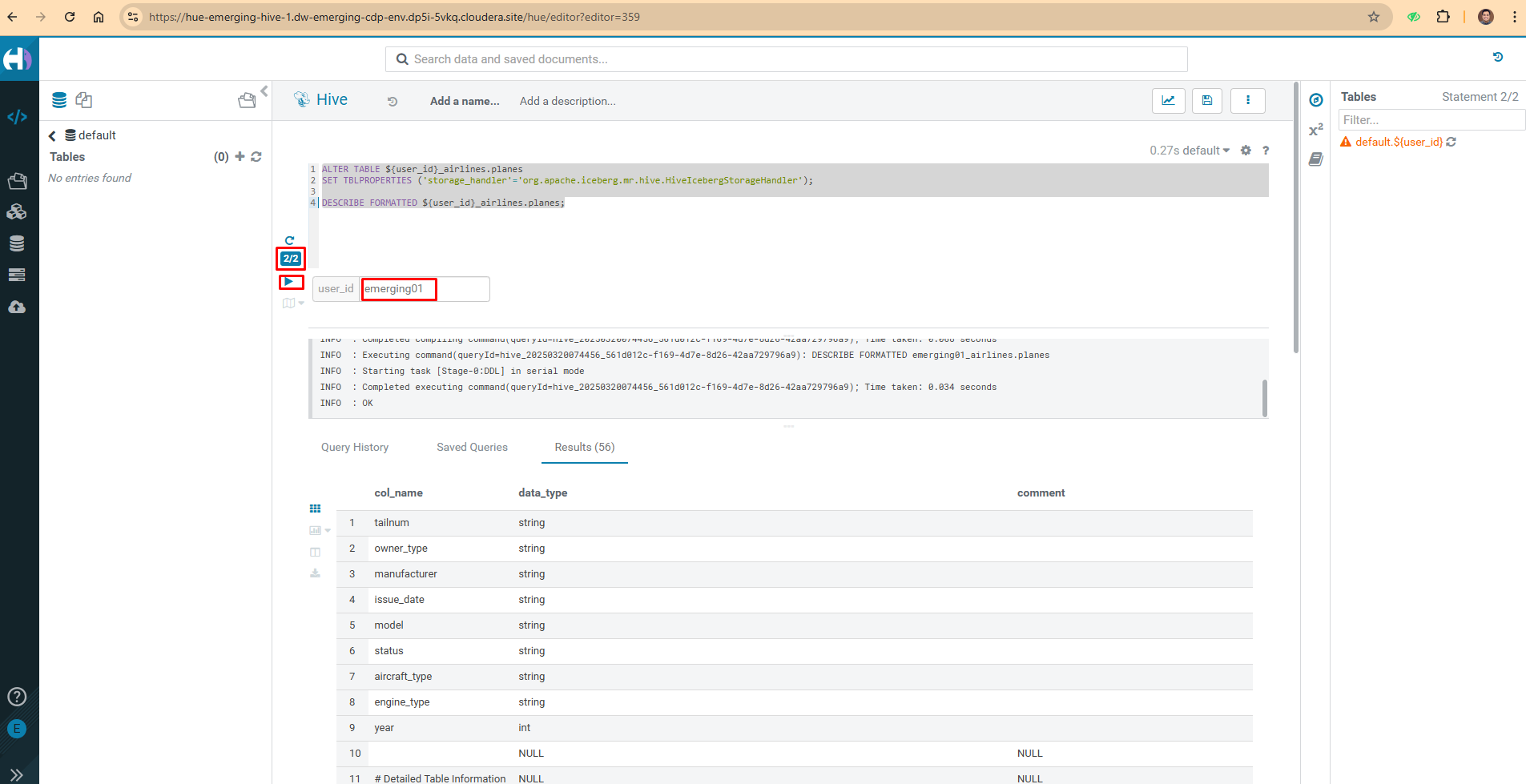1526x784 pixels.
Task: Open the editor more-options menu
Action: pos(1248,100)
